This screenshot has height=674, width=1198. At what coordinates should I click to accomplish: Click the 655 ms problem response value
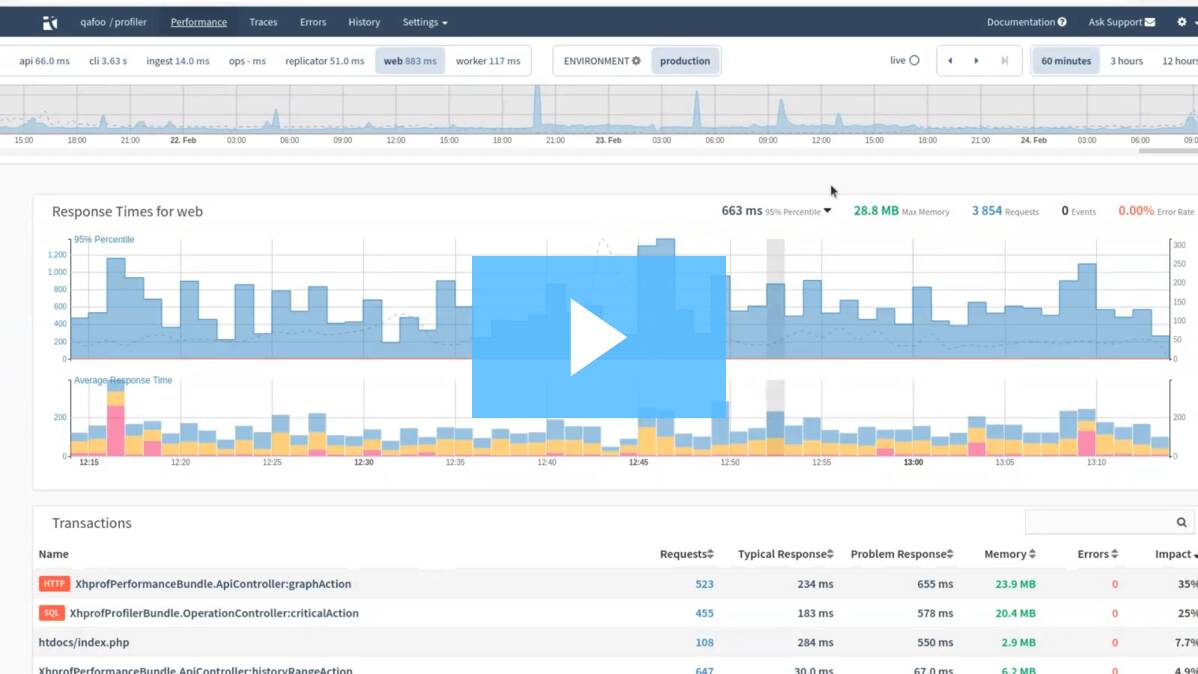(x=935, y=584)
